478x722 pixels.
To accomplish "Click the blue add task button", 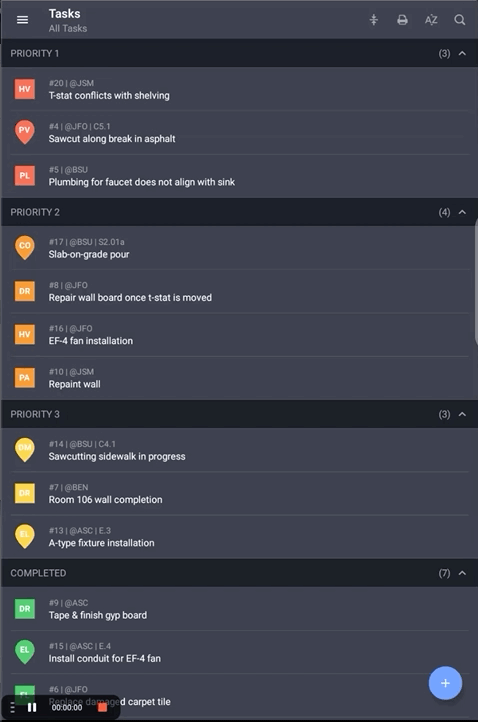I will 445,683.
